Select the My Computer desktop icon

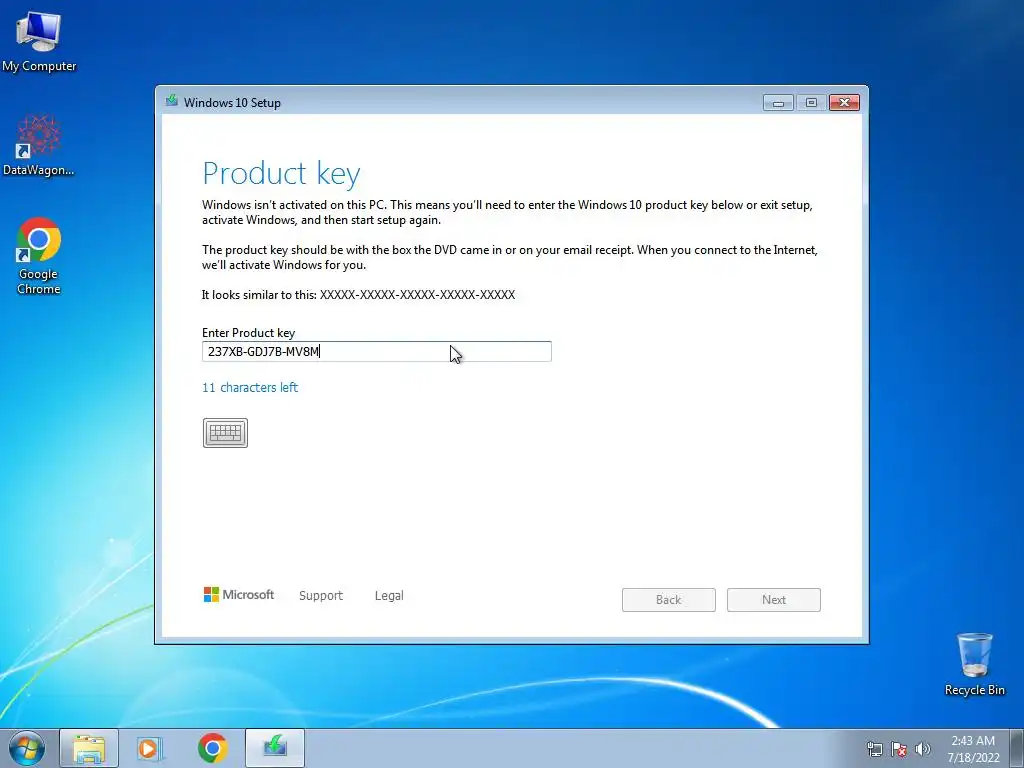point(39,42)
